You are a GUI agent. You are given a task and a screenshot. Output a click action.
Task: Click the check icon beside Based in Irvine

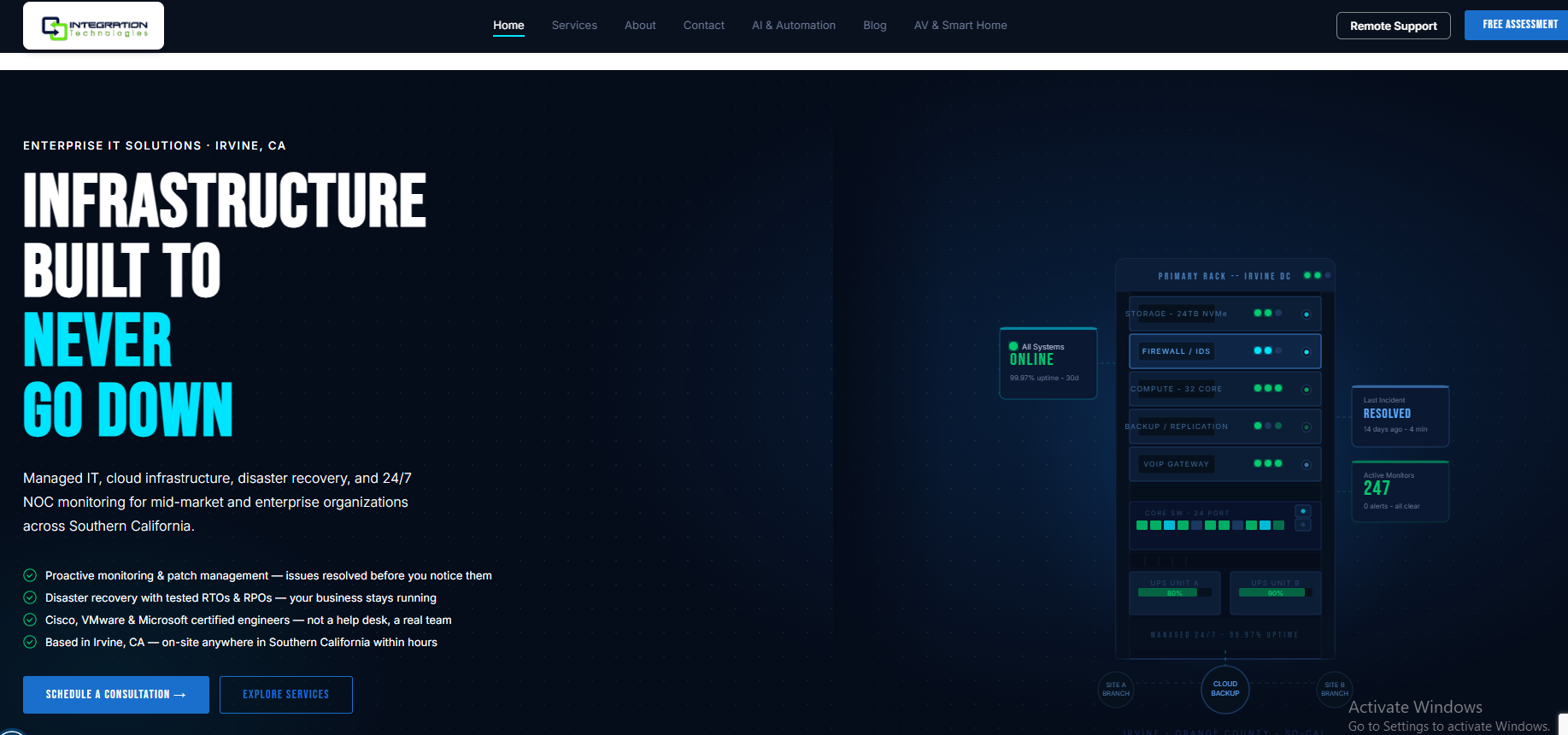[x=30, y=642]
